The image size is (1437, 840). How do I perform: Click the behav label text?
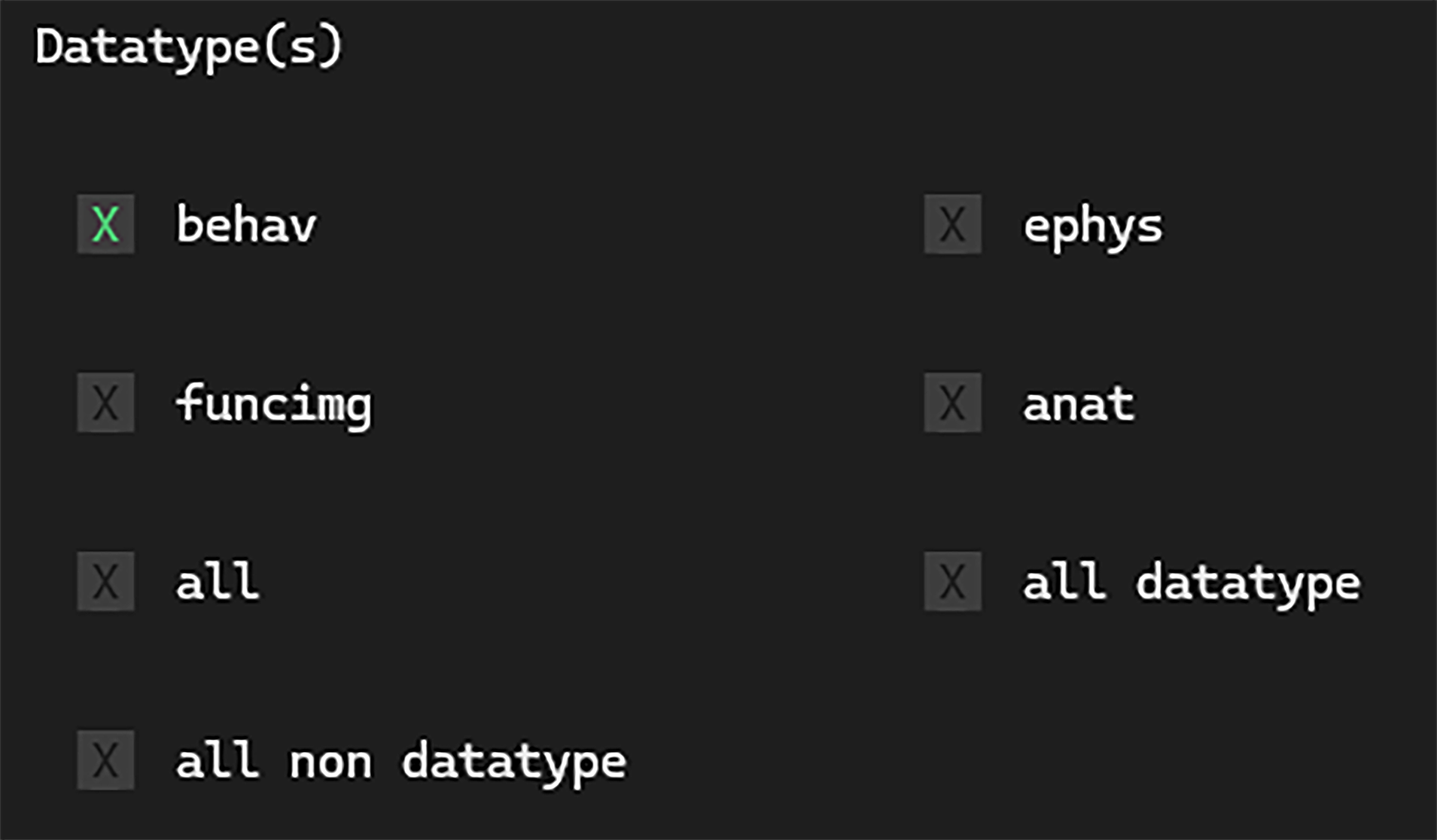[246, 225]
